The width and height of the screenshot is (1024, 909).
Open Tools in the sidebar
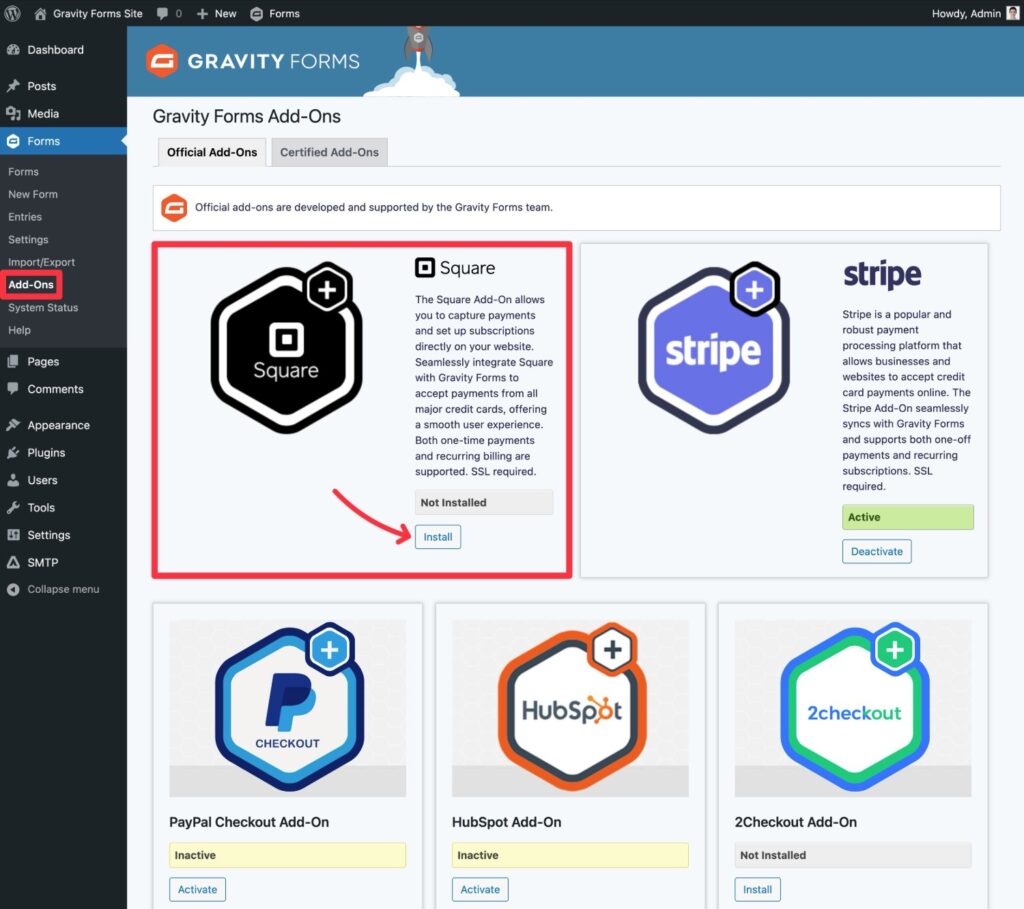coord(41,507)
